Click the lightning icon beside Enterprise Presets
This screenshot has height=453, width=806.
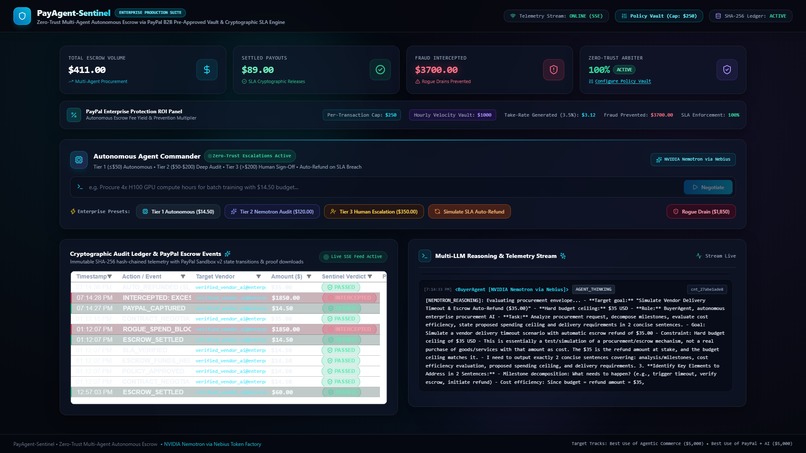[x=72, y=211]
